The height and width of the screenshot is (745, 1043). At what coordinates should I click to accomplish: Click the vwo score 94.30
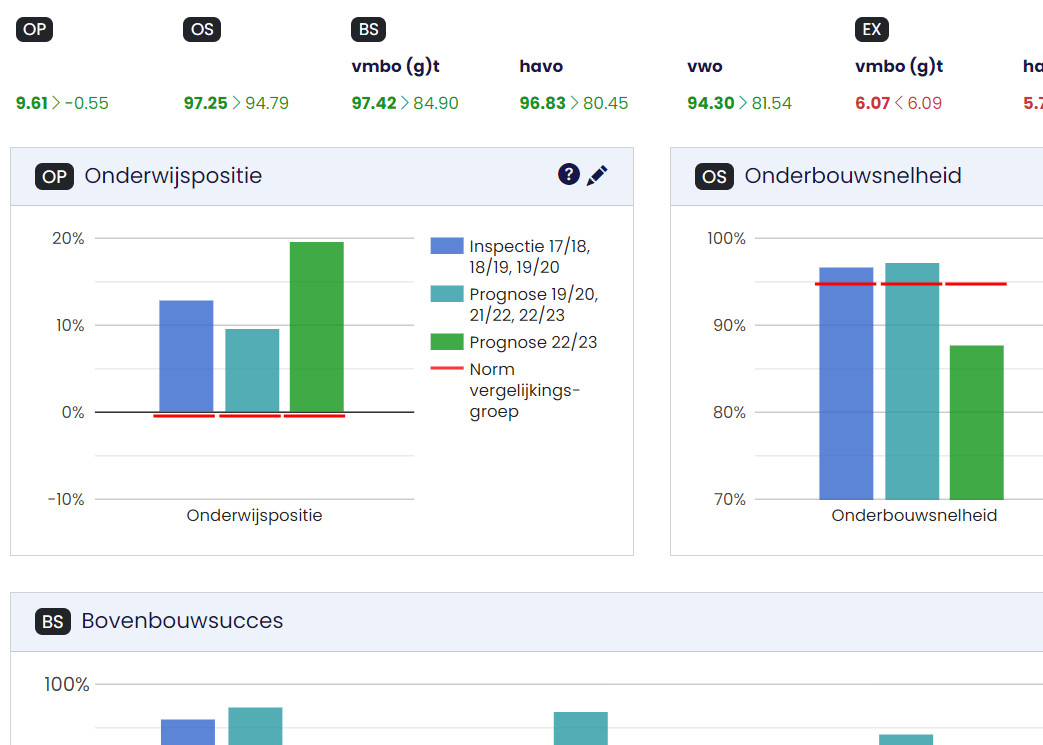[710, 103]
